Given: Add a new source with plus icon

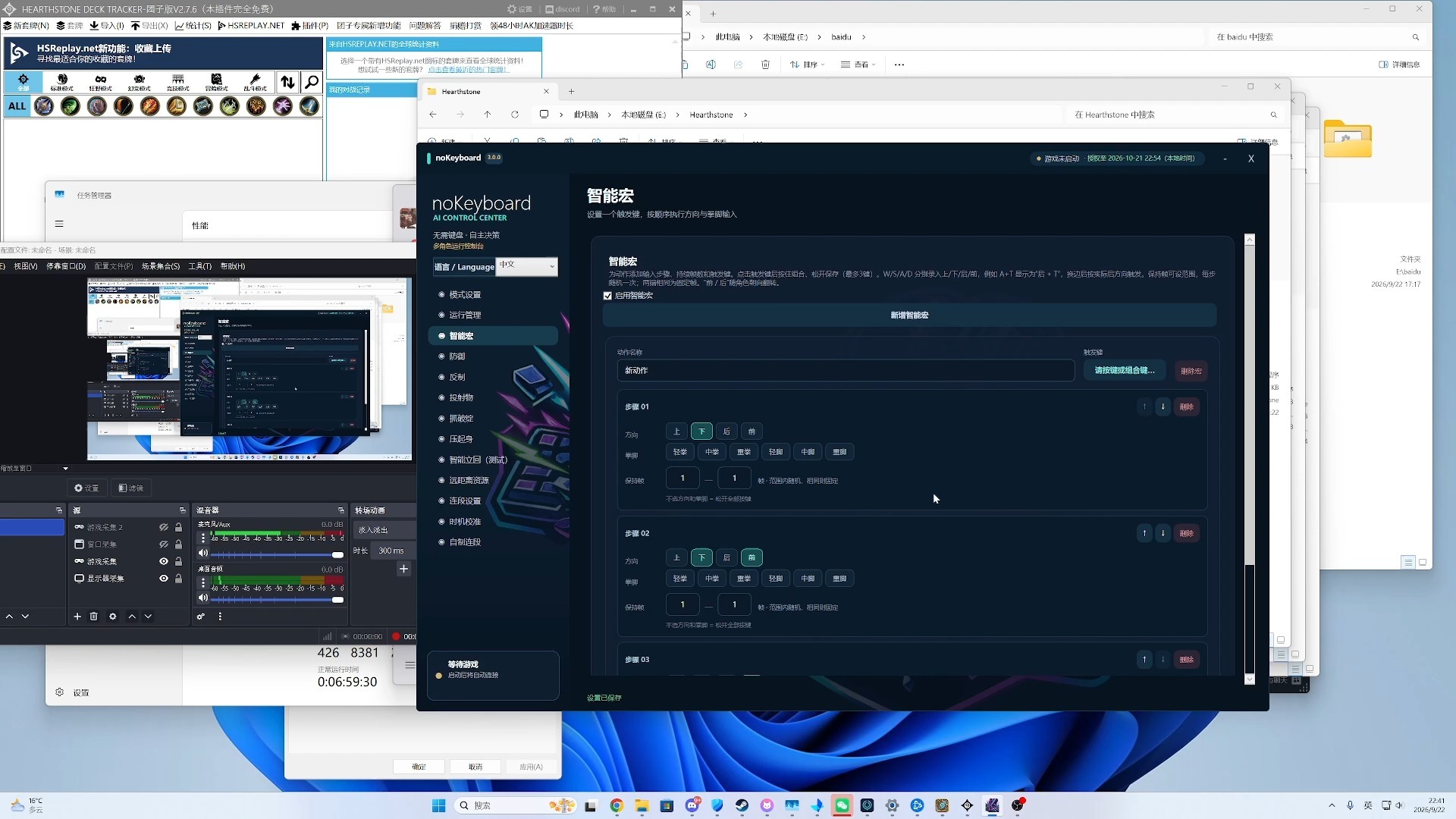Looking at the screenshot, I should (x=77, y=617).
